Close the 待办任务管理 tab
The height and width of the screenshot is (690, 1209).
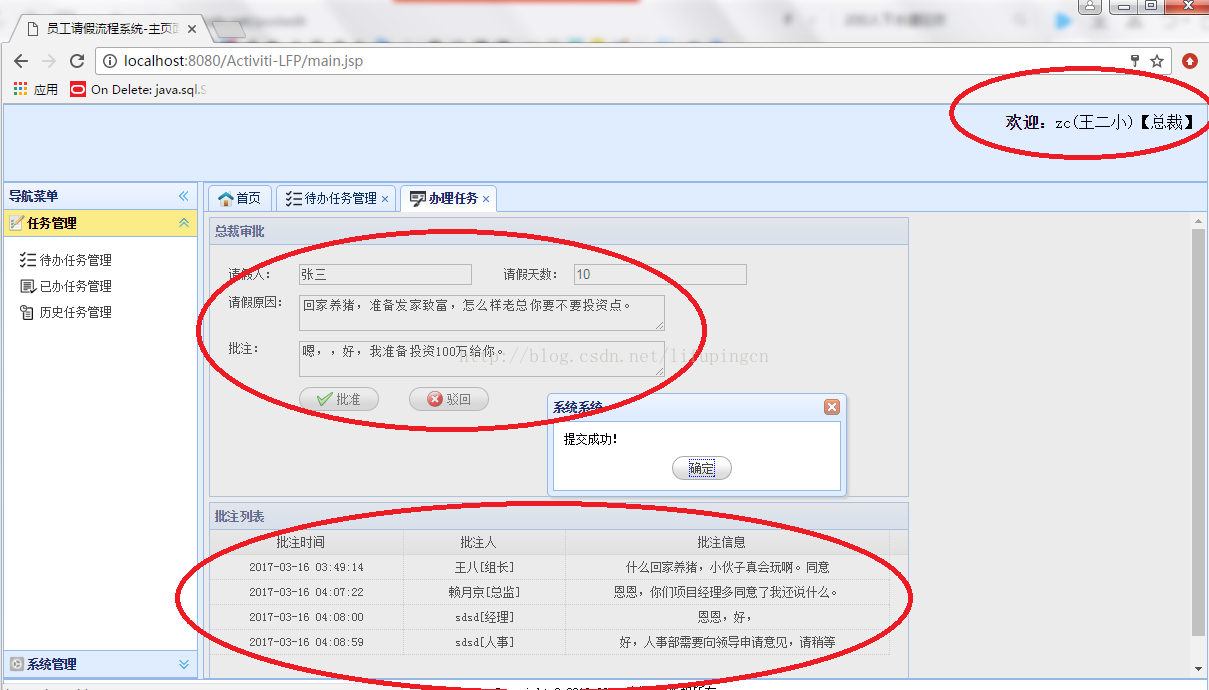(x=385, y=199)
